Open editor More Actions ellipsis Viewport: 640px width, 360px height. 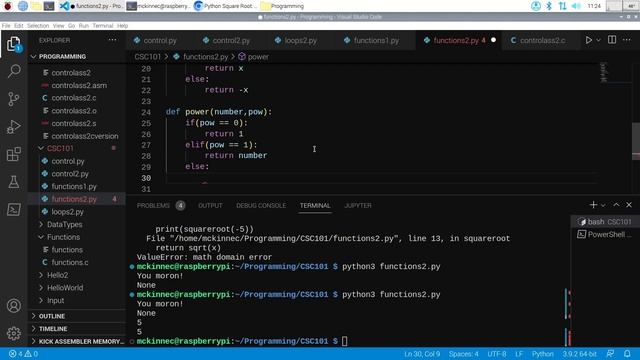(627, 40)
